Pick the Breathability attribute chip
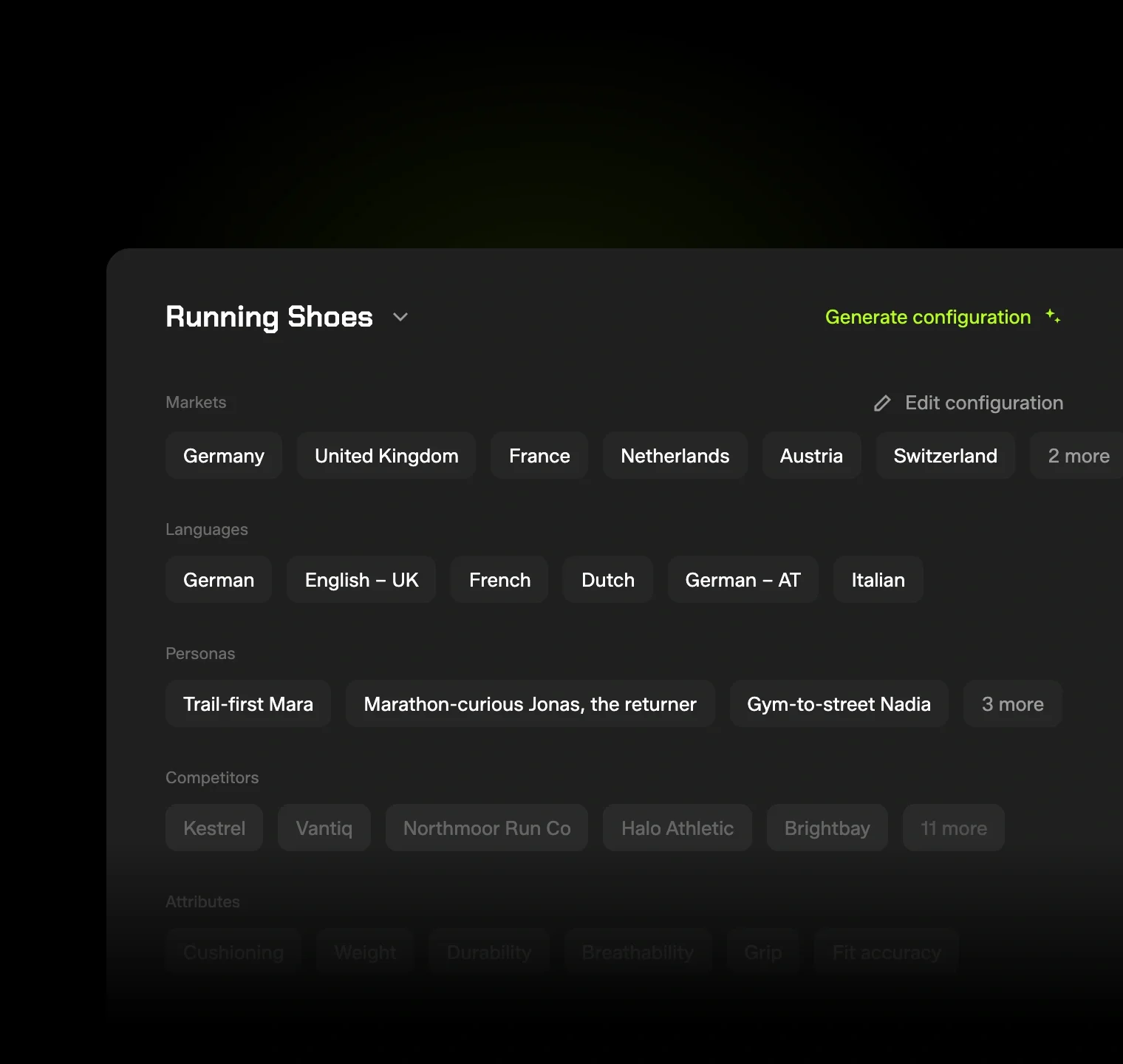The width and height of the screenshot is (1123, 1064). click(638, 952)
